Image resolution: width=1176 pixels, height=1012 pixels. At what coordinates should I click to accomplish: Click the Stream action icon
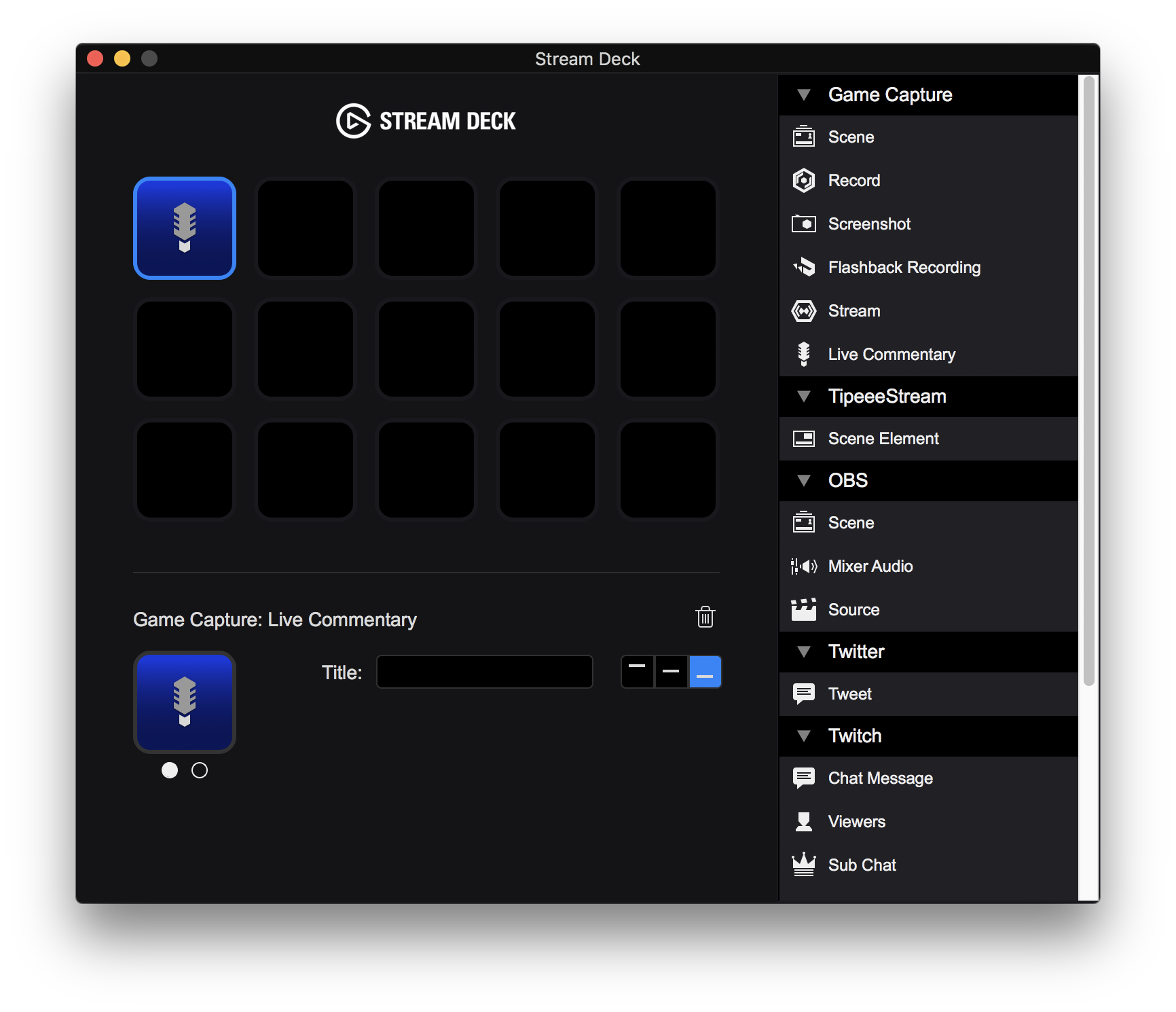(x=804, y=311)
